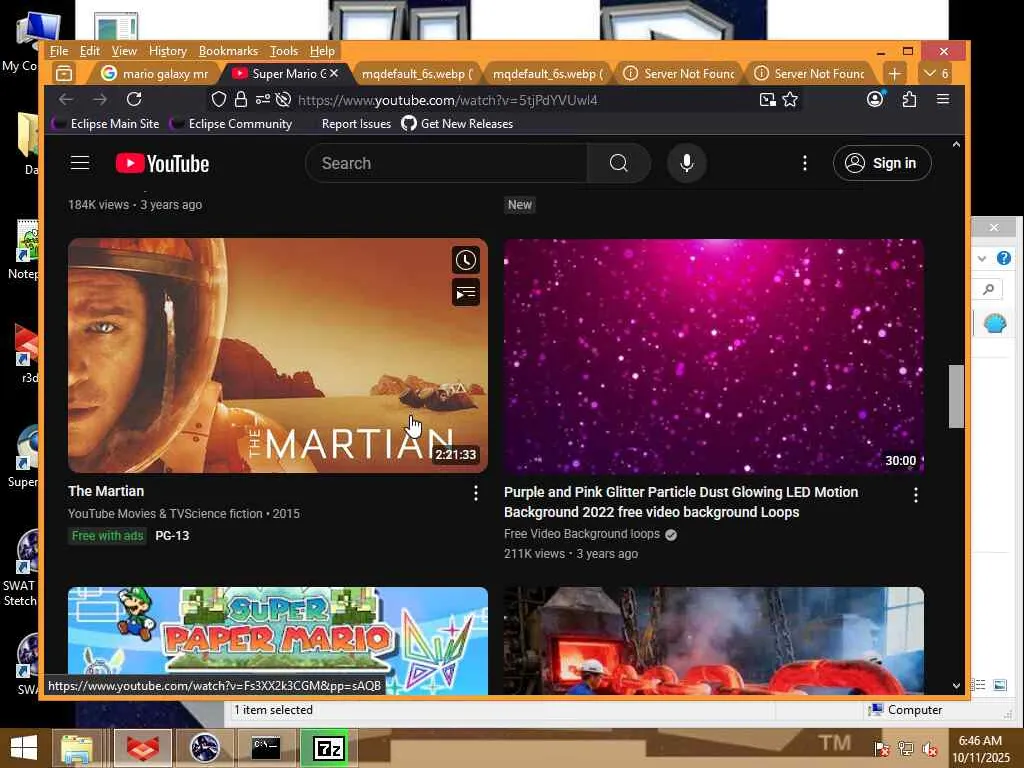The height and width of the screenshot is (768, 1024).
Task: Focus the YouTube URL address bar
Action: coord(447,100)
